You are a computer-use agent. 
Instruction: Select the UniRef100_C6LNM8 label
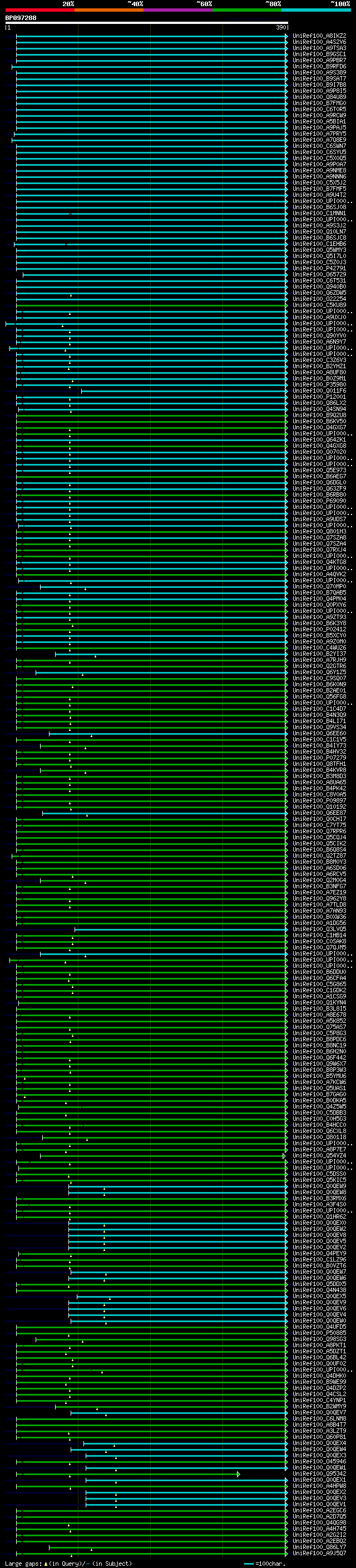319,1418
